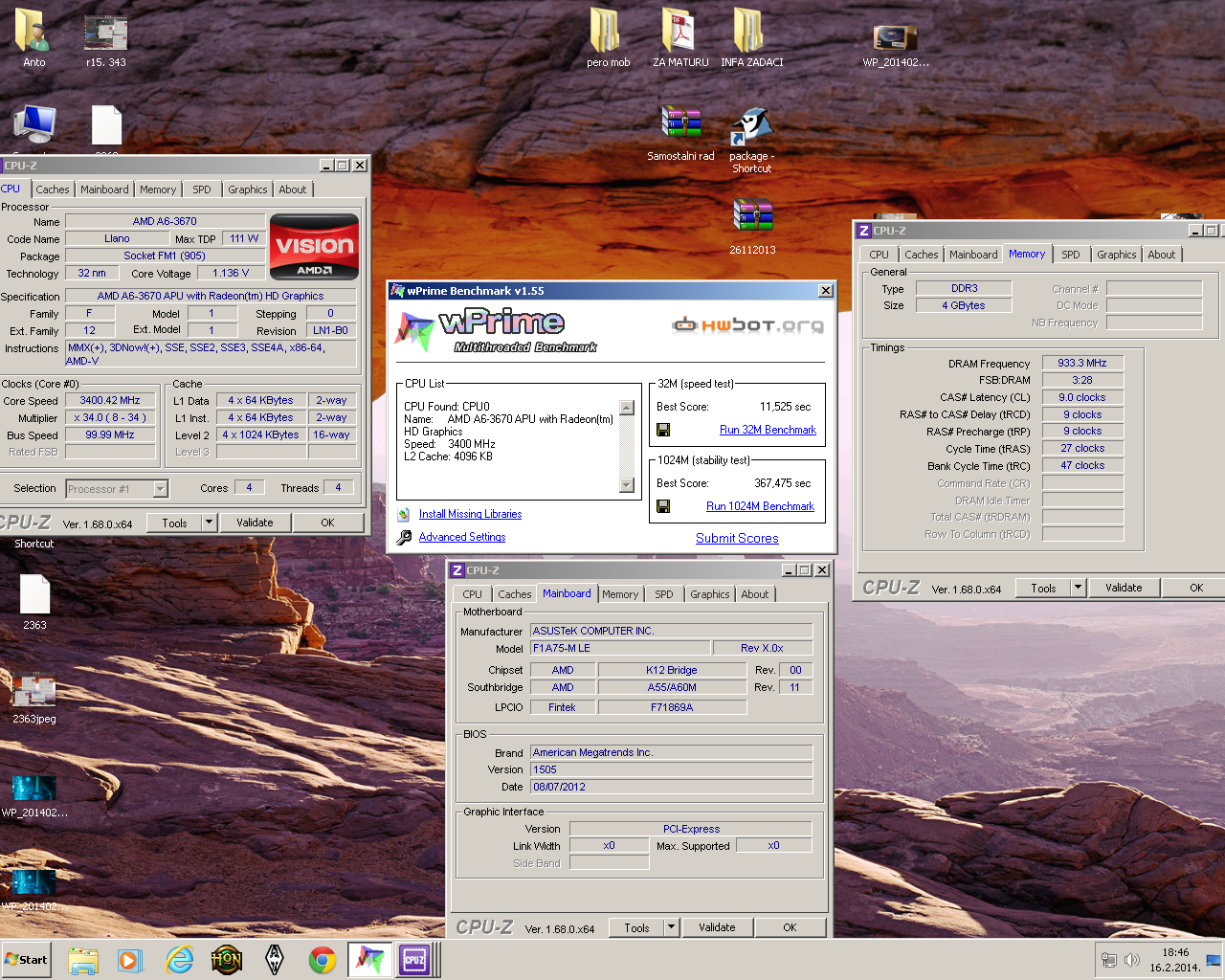Viewport: 1225px width, 980px height.
Task: Click the clock in system tray
Action: click(x=1175, y=960)
